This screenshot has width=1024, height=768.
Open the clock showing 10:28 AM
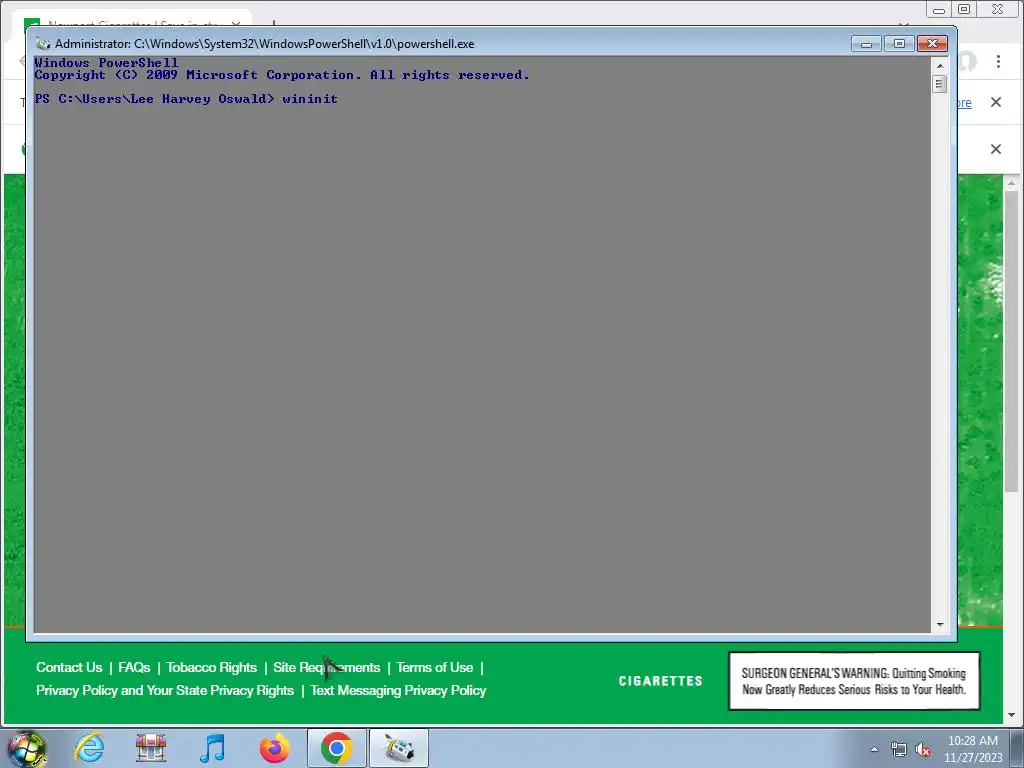pos(972,741)
